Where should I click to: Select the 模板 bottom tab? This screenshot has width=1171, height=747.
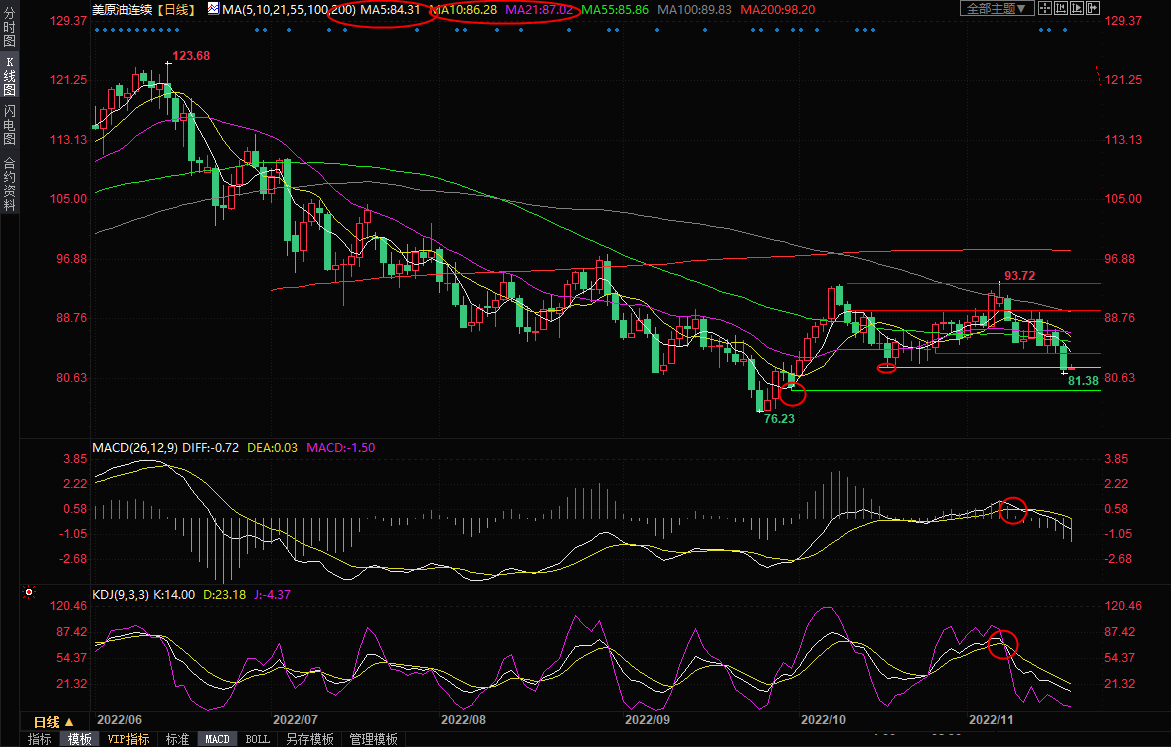80,739
